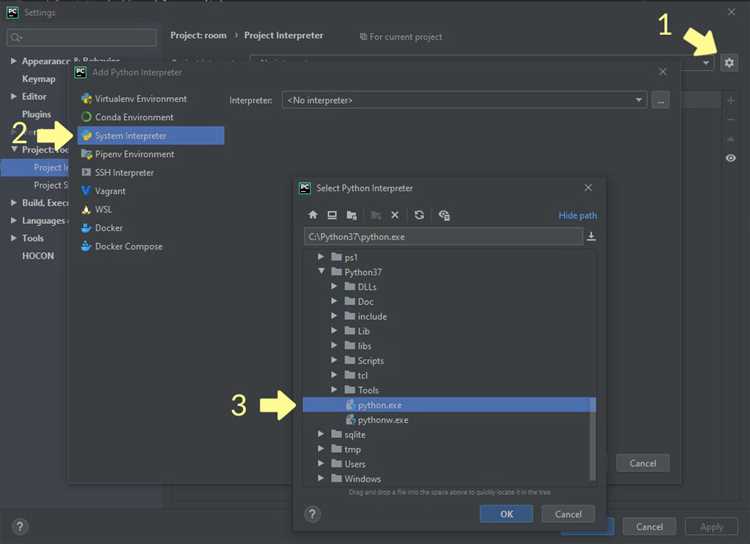750x544 pixels.
Task: Click Cancel in Select Python Interpreter dialog
Action: click(568, 514)
